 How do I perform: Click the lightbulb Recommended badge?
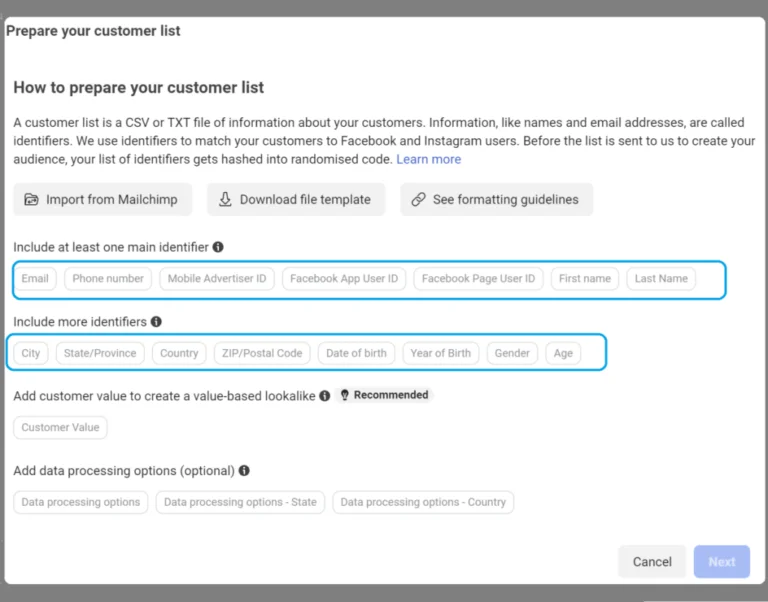pyautogui.click(x=384, y=395)
